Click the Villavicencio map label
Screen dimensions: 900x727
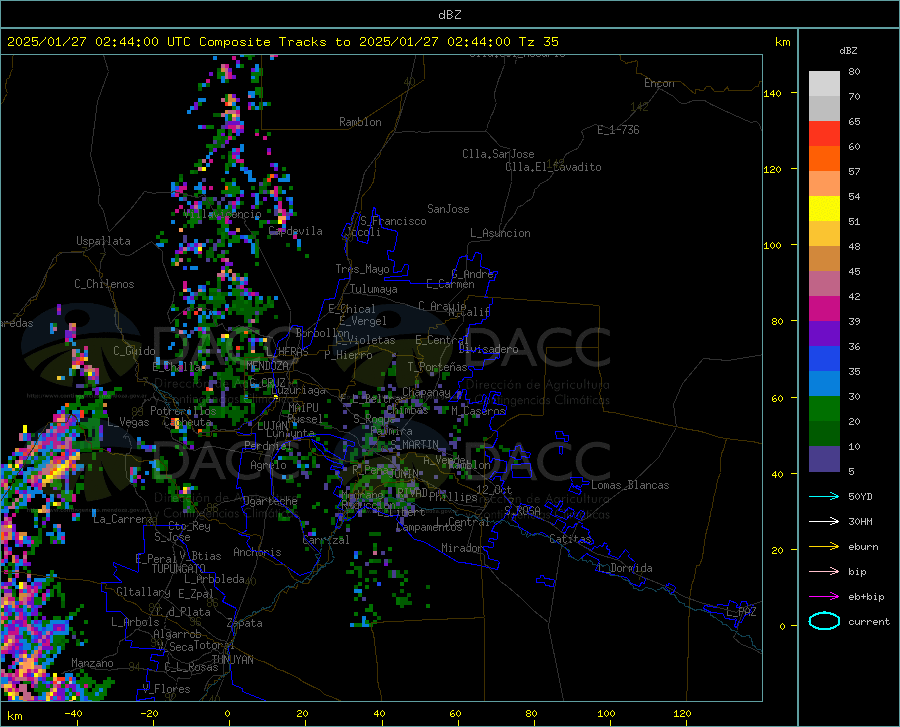pos(223,214)
